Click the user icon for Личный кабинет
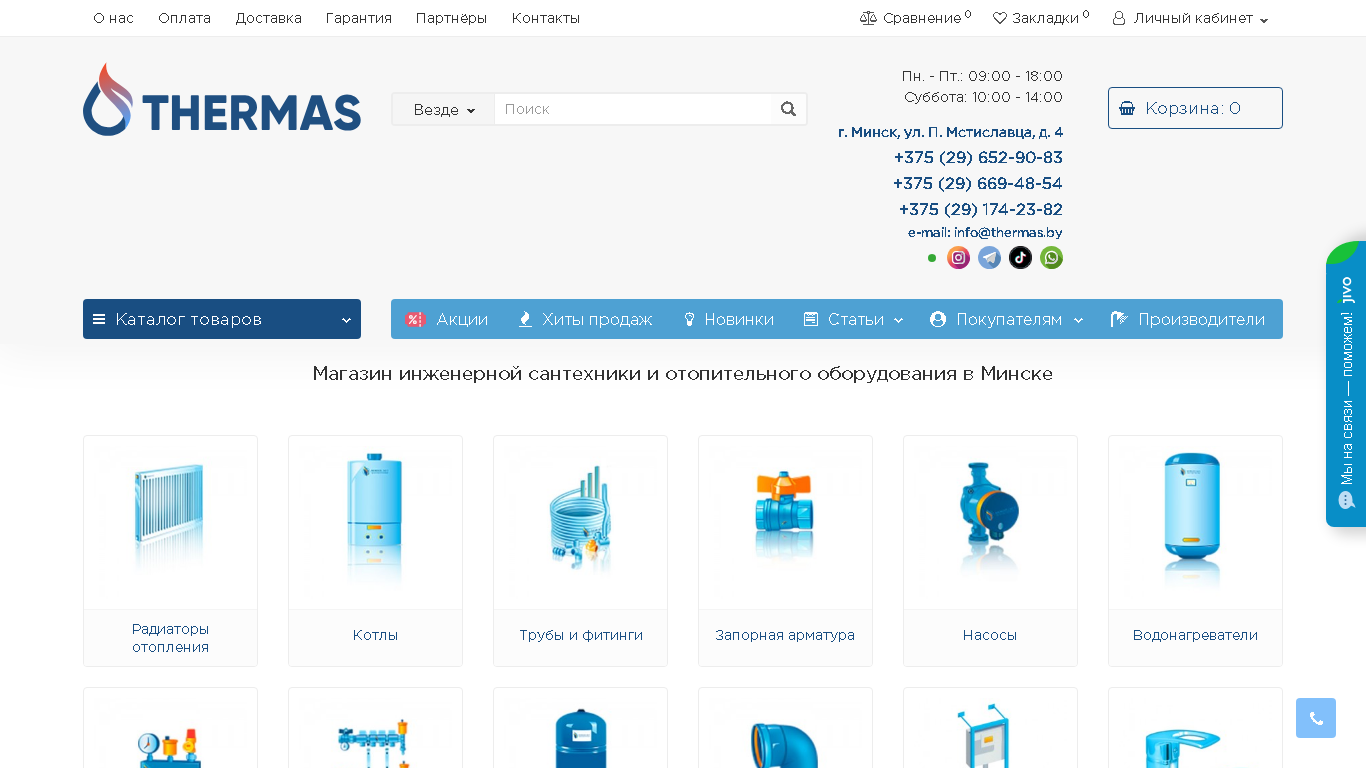The image size is (1366, 768). coord(1119,18)
